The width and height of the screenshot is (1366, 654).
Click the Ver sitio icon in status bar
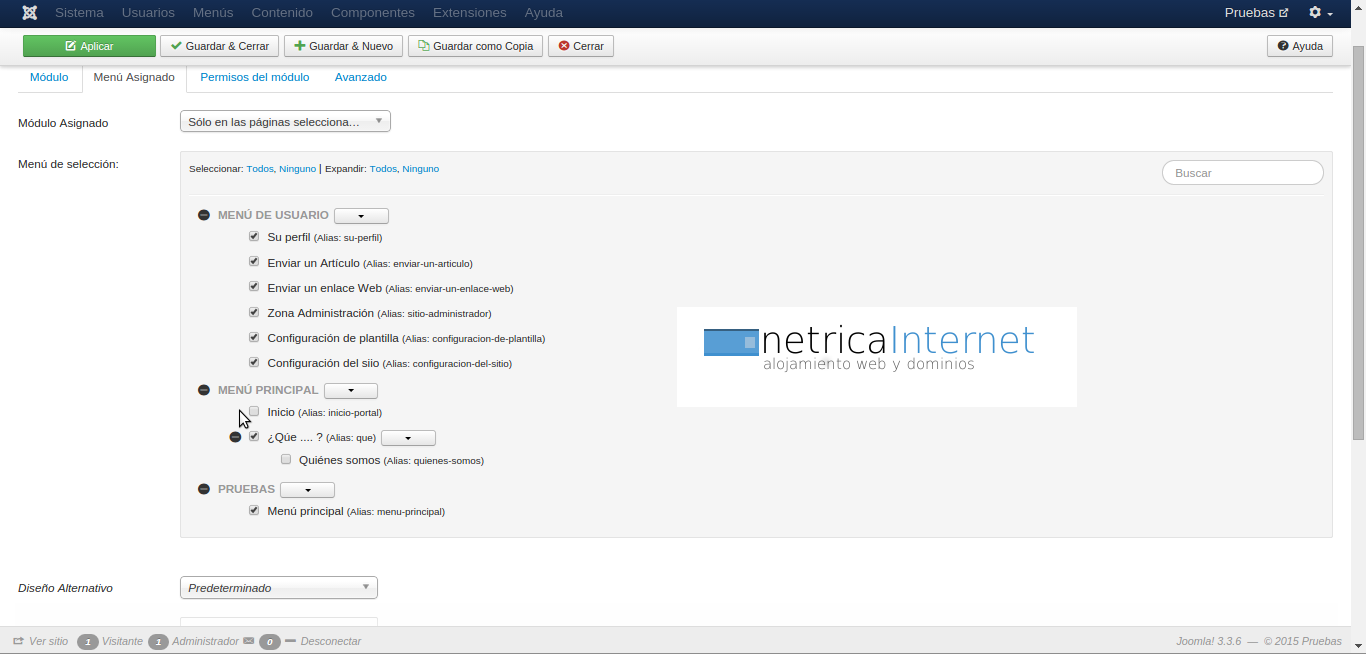[18, 641]
